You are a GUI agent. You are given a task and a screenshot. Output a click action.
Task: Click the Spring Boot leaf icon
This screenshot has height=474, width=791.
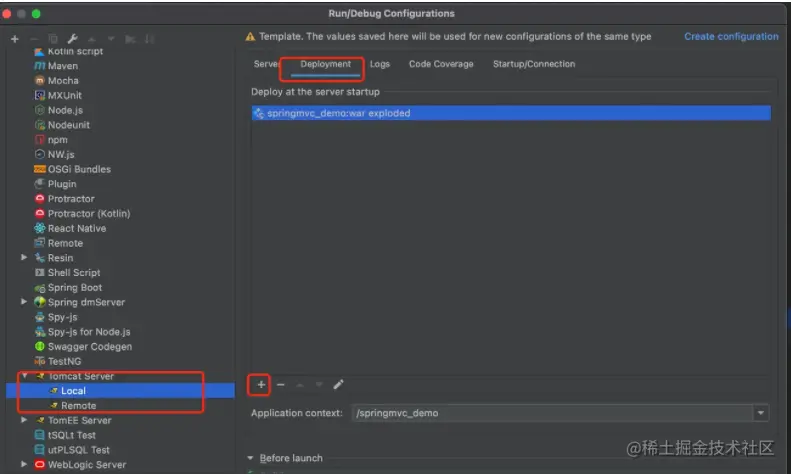40,288
